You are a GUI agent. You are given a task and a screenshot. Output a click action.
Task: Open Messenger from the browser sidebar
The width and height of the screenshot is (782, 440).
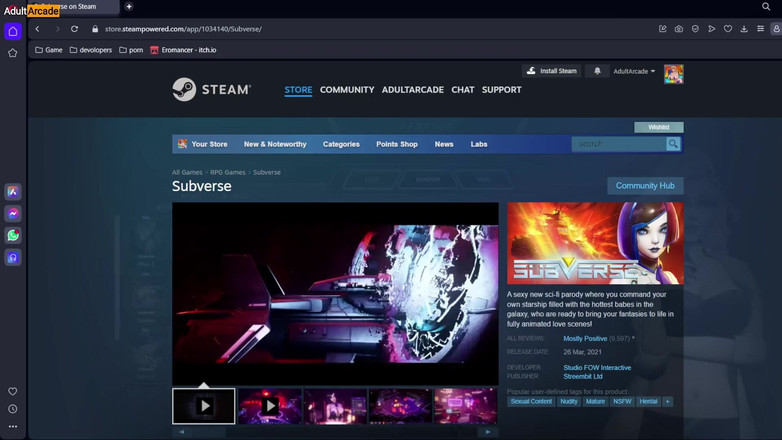click(13, 214)
